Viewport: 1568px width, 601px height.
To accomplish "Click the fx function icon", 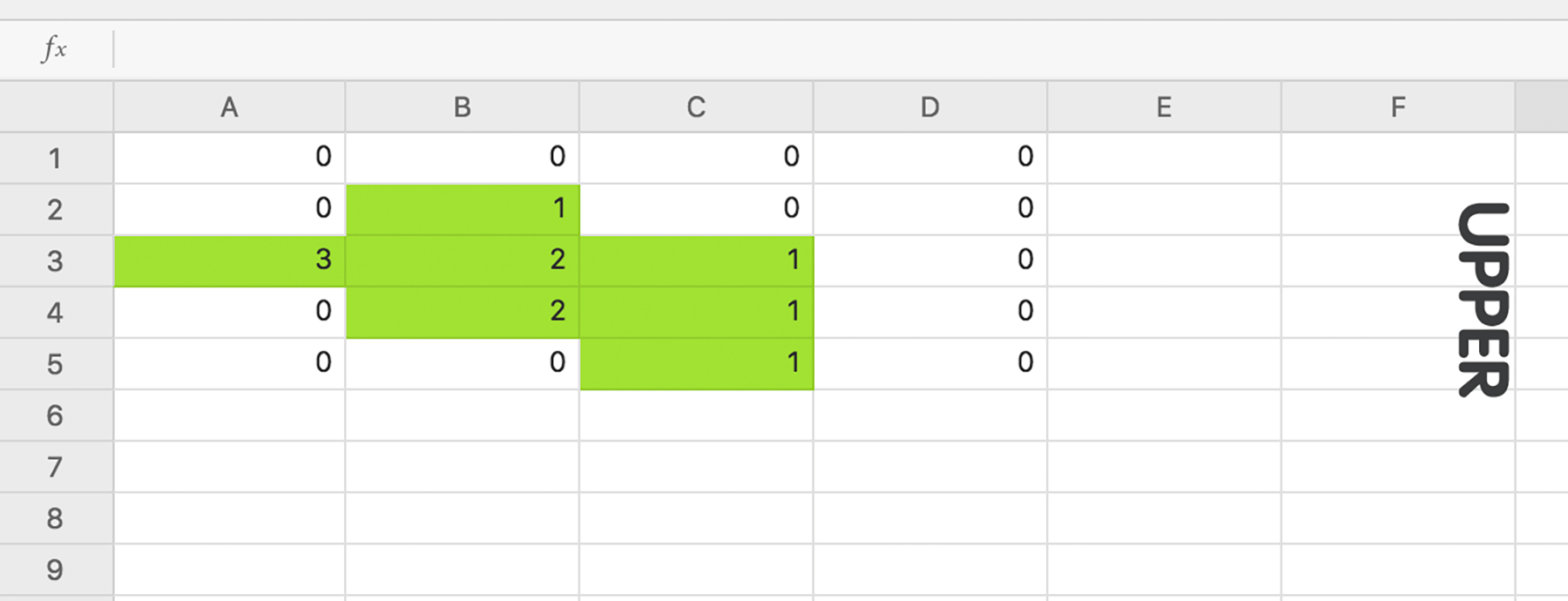I will (x=54, y=49).
